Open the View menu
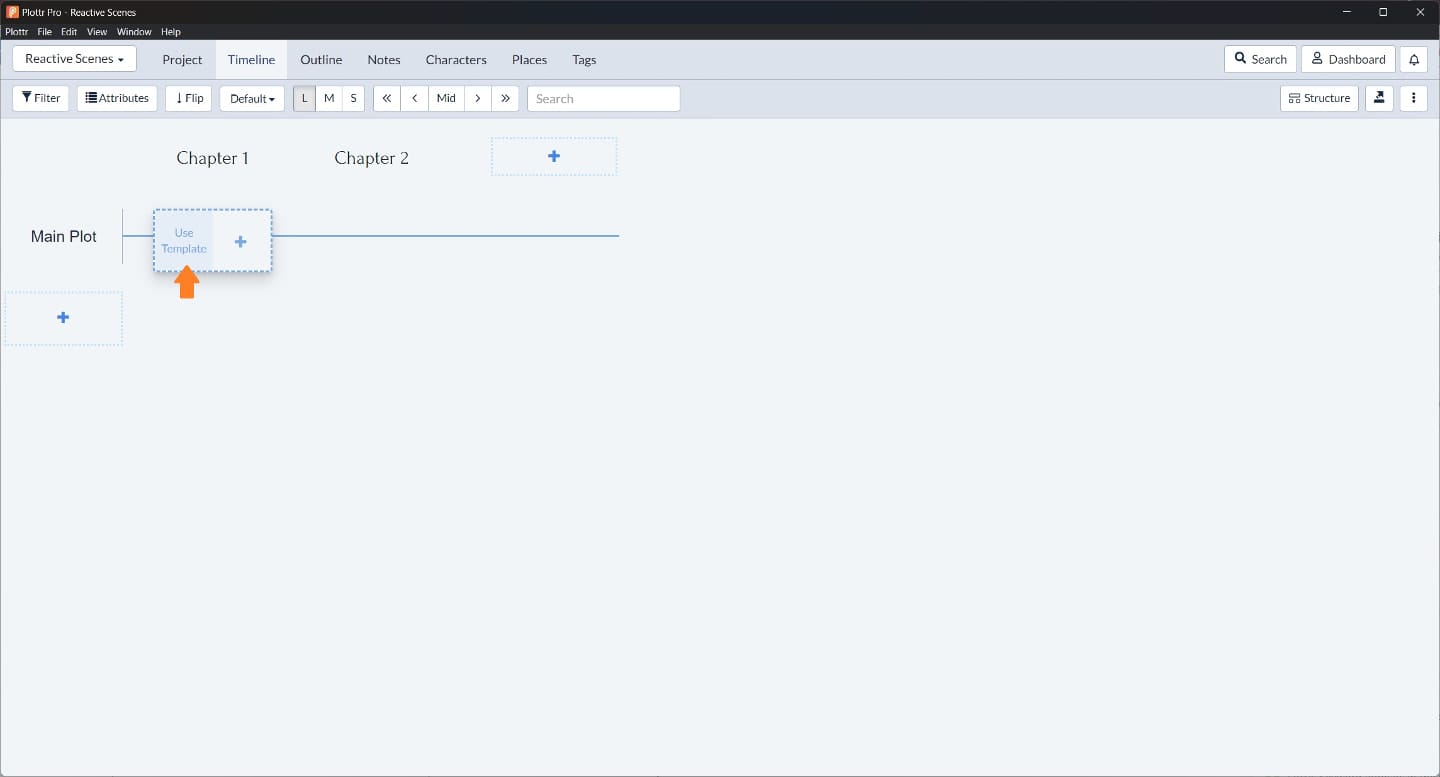 coord(97,32)
